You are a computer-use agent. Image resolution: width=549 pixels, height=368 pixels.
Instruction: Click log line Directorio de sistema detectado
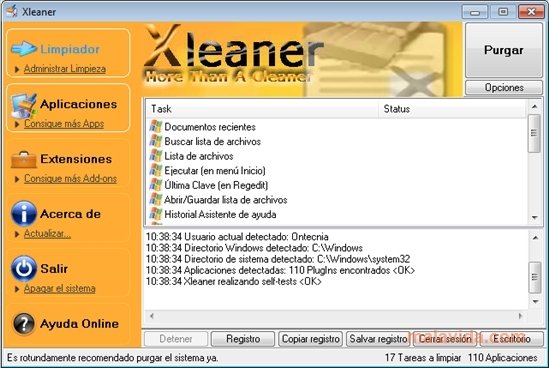(x=278, y=259)
